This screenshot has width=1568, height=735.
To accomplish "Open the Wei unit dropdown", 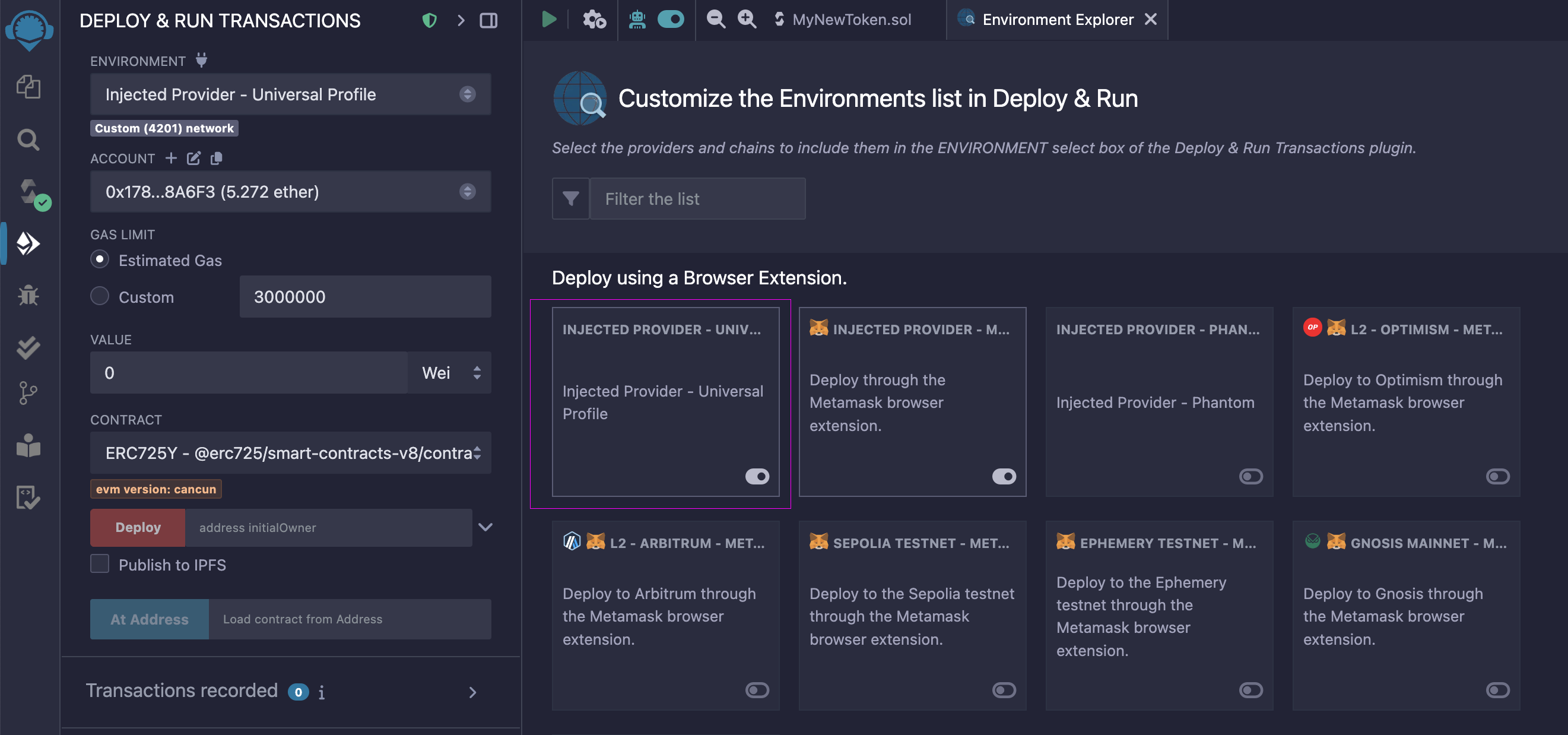I will (x=450, y=373).
